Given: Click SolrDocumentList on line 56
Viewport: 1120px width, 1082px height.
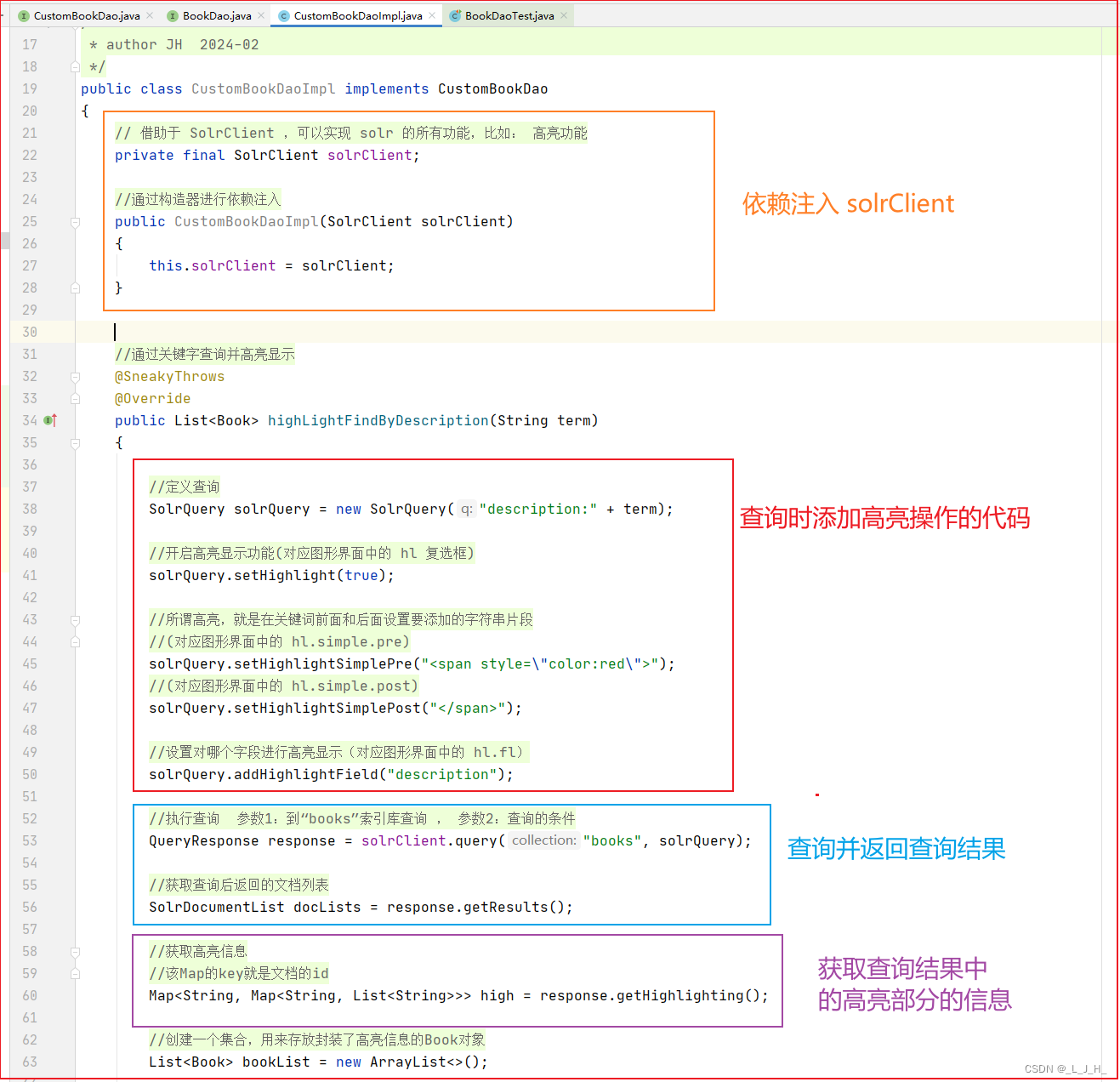Looking at the screenshot, I should [216, 907].
